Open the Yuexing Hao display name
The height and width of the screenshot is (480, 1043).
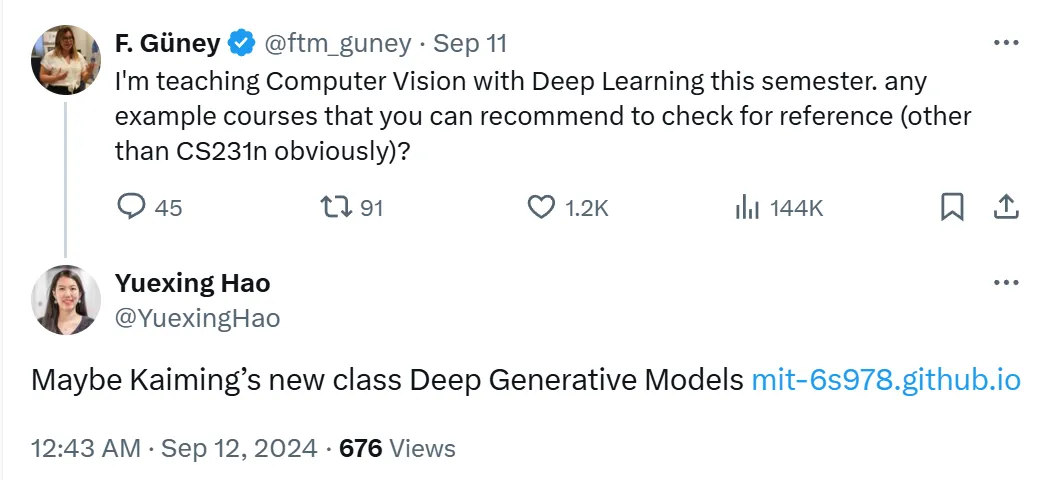tap(193, 283)
